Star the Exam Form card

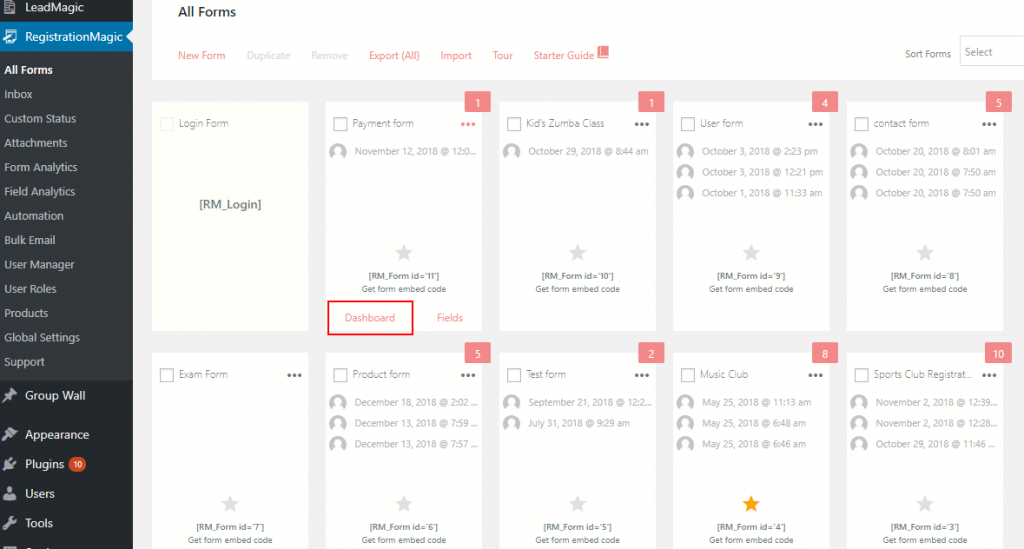coord(230,504)
